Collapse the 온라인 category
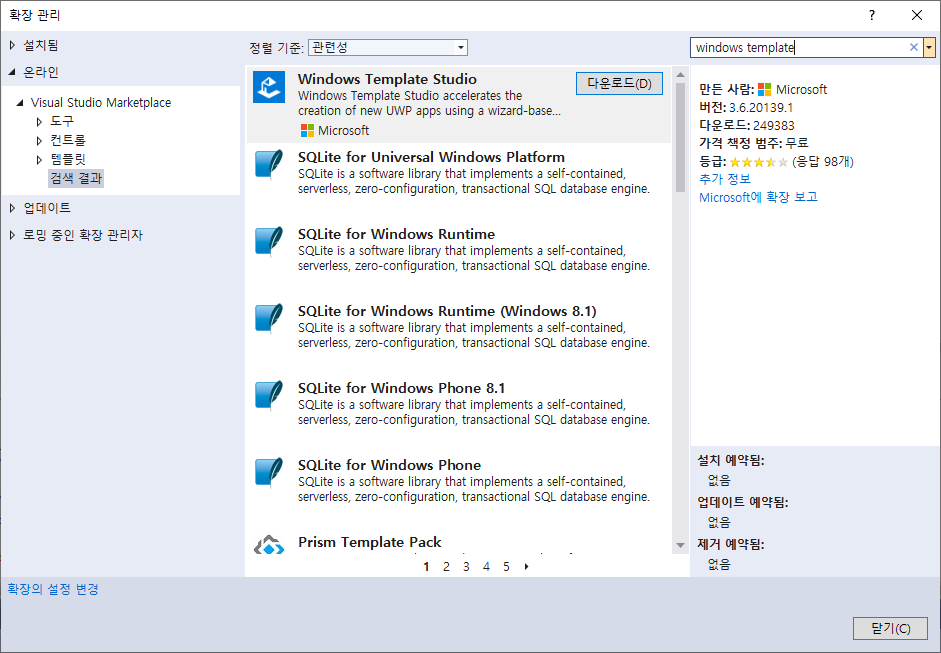Image resolution: width=941 pixels, height=653 pixels. point(12,72)
